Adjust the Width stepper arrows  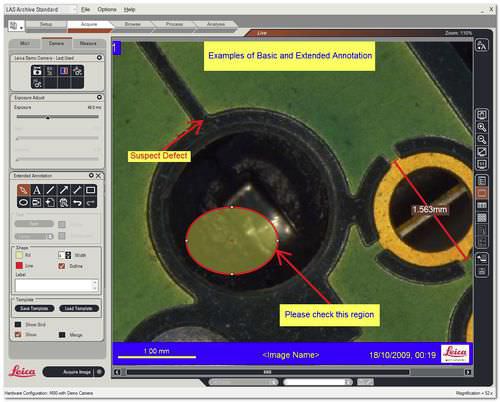(68, 255)
